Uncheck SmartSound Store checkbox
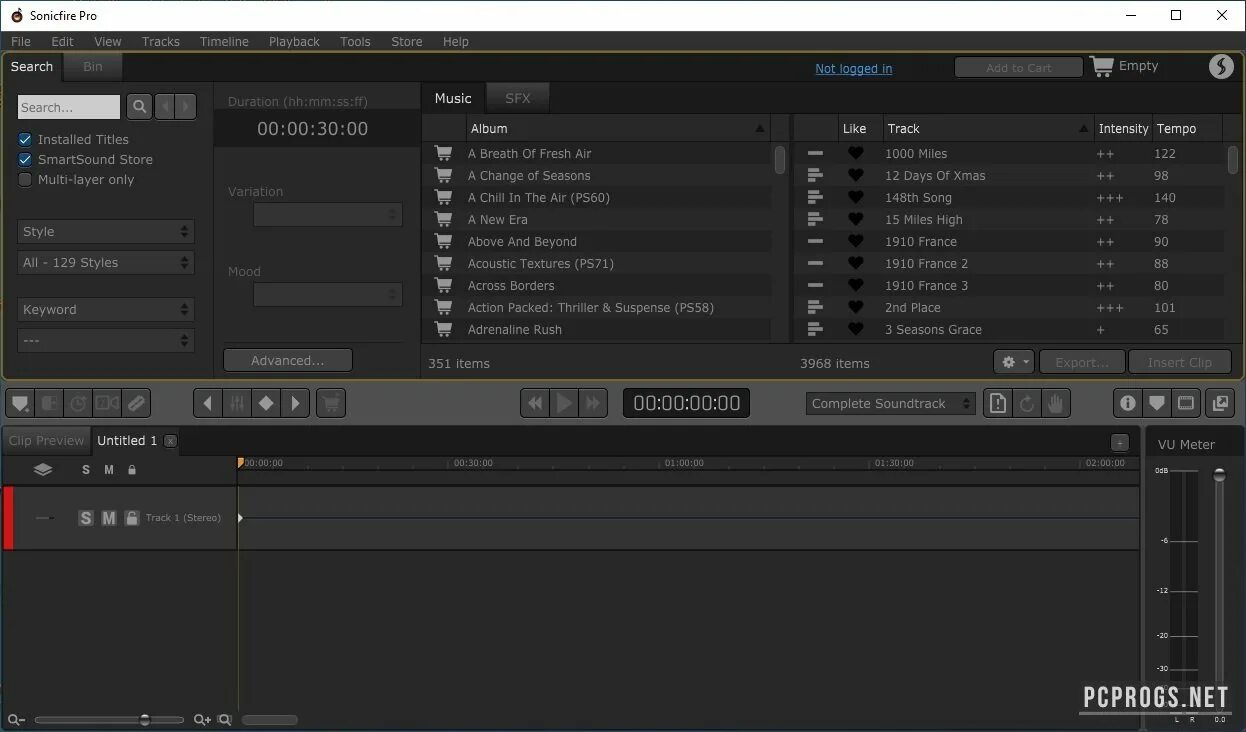1246x732 pixels. click(x=25, y=159)
